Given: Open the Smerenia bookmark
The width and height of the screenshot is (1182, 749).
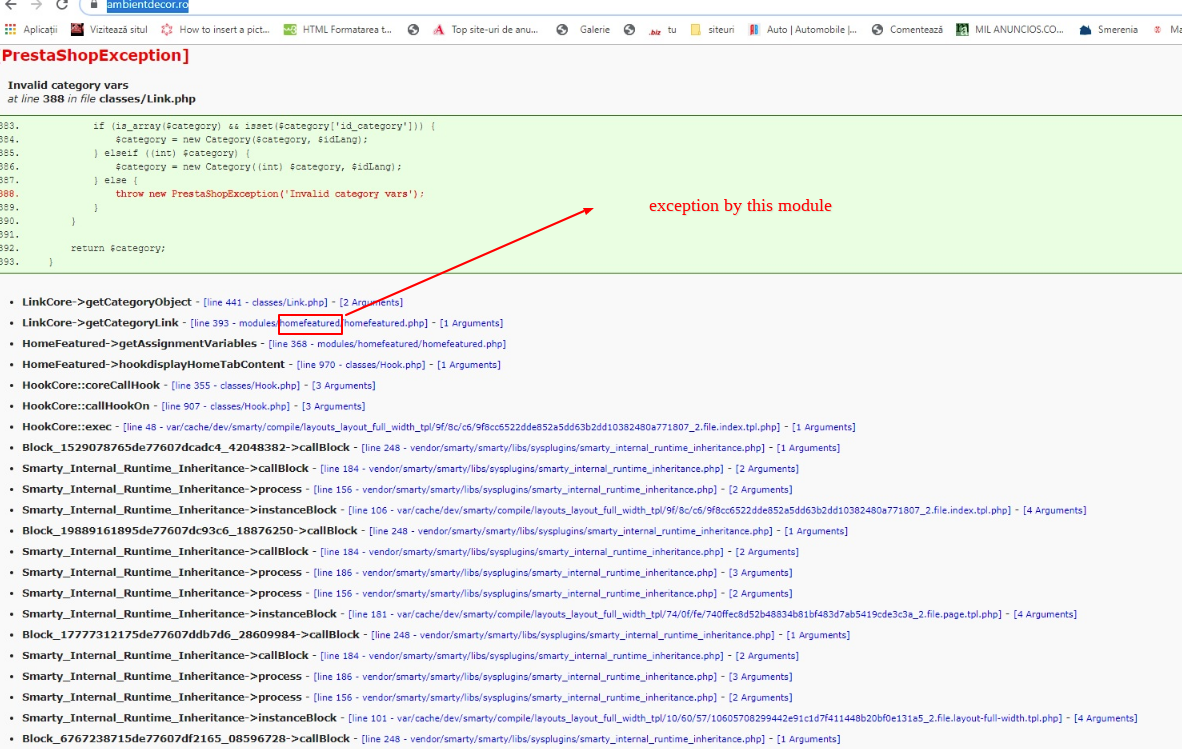Looking at the screenshot, I should (1109, 29).
